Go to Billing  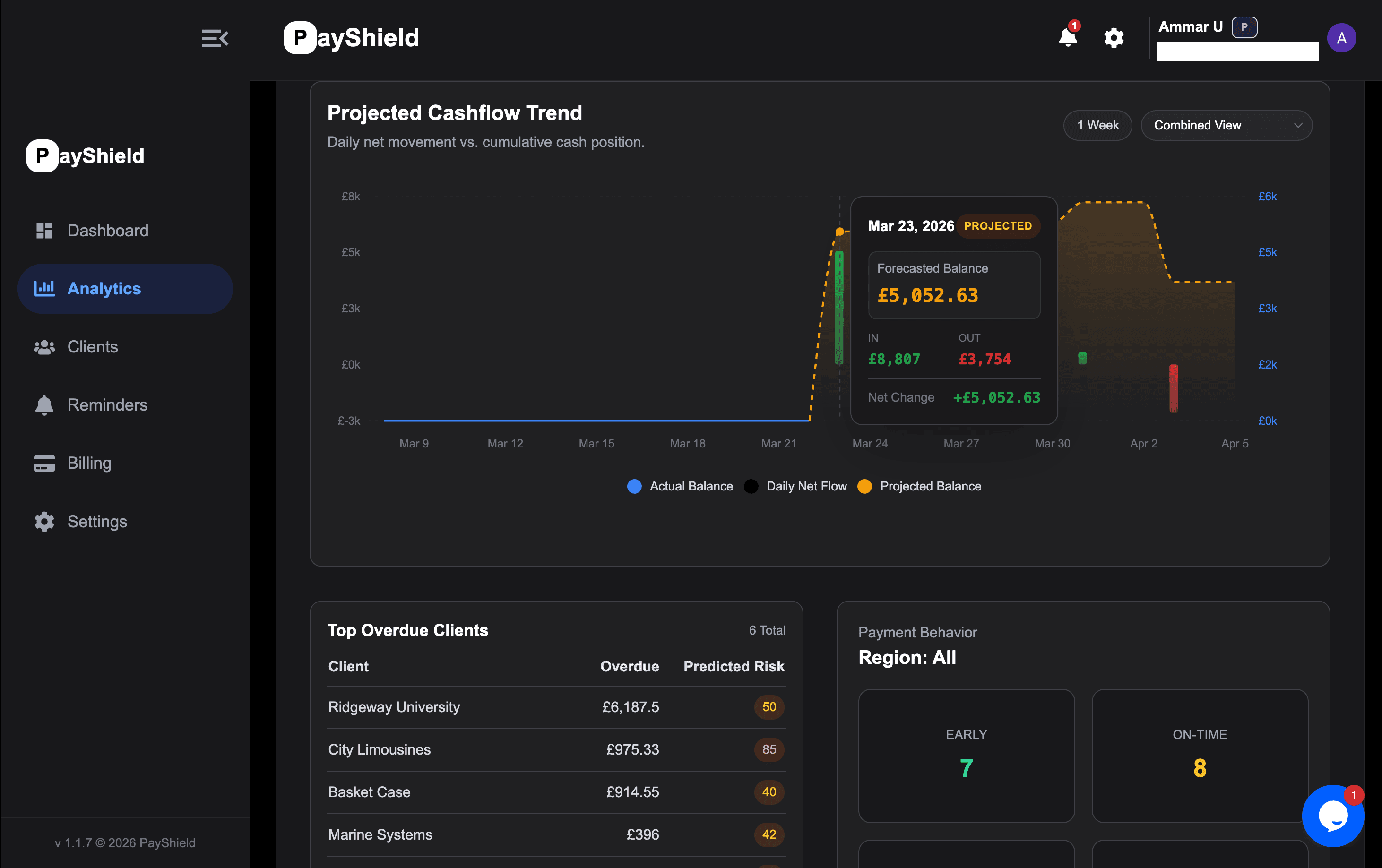pyautogui.click(x=125, y=463)
